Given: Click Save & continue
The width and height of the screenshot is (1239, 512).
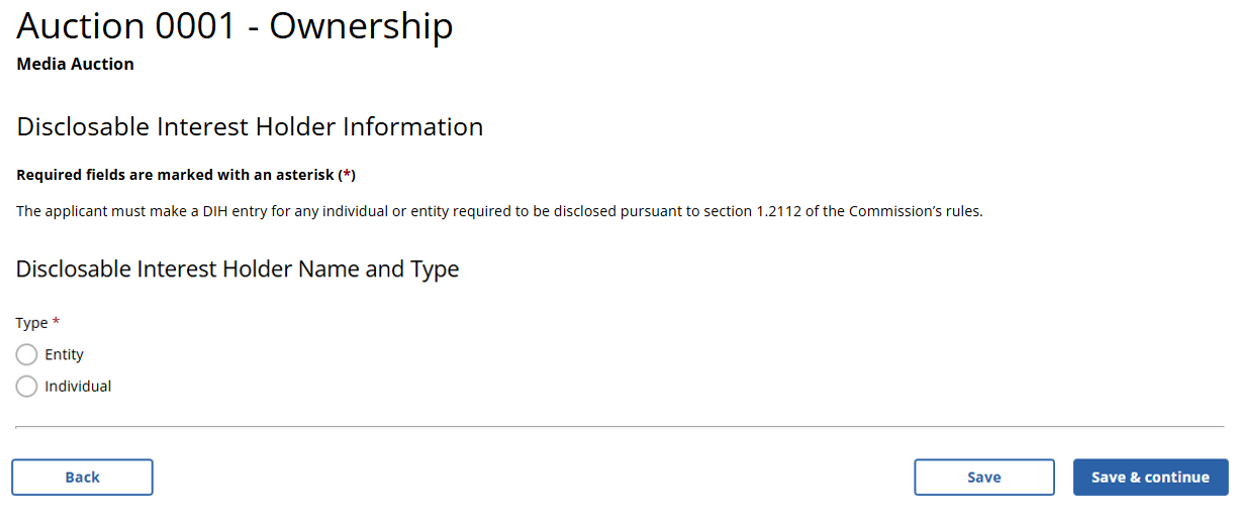Looking at the screenshot, I should (x=1150, y=477).
